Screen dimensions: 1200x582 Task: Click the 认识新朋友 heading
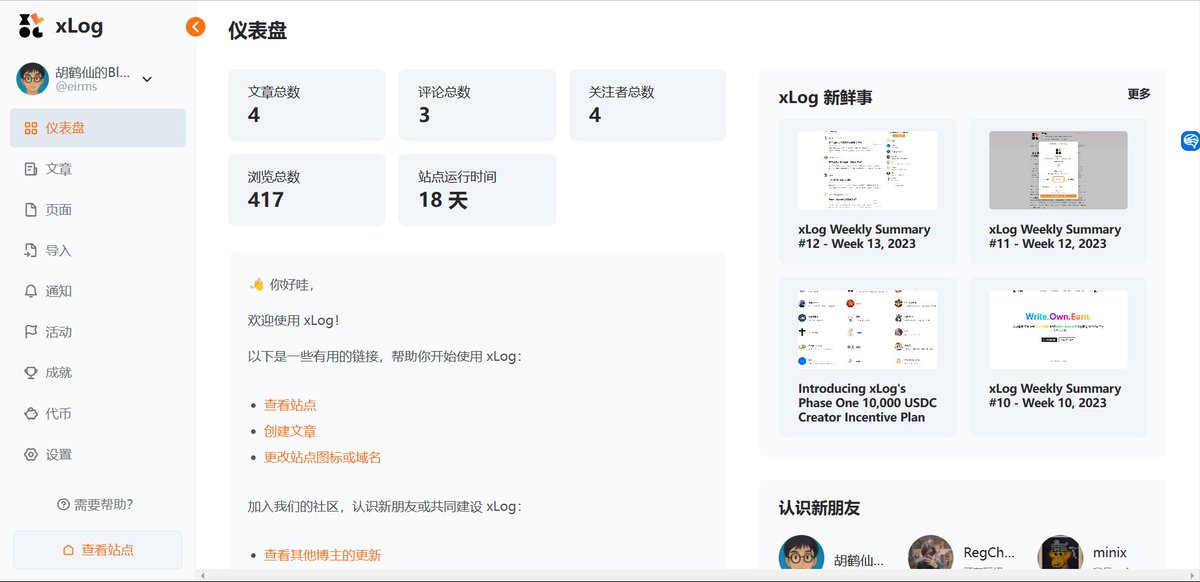click(819, 508)
